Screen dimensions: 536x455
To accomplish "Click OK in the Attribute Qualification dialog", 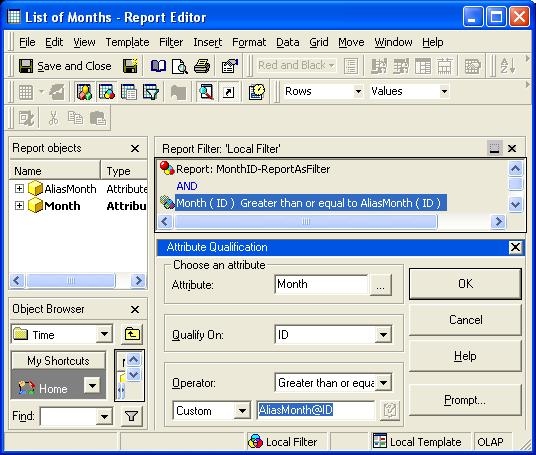I will (x=465, y=284).
